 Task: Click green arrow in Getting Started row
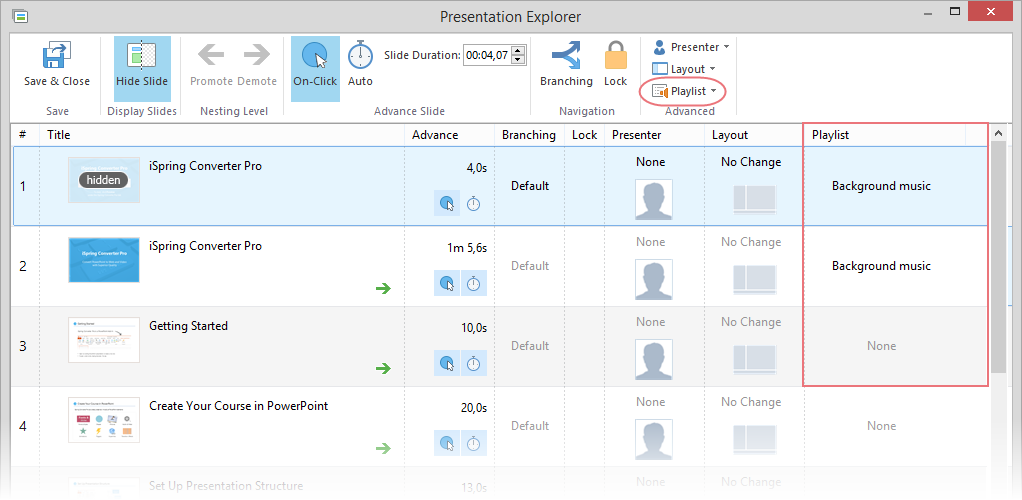pyautogui.click(x=384, y=368)
